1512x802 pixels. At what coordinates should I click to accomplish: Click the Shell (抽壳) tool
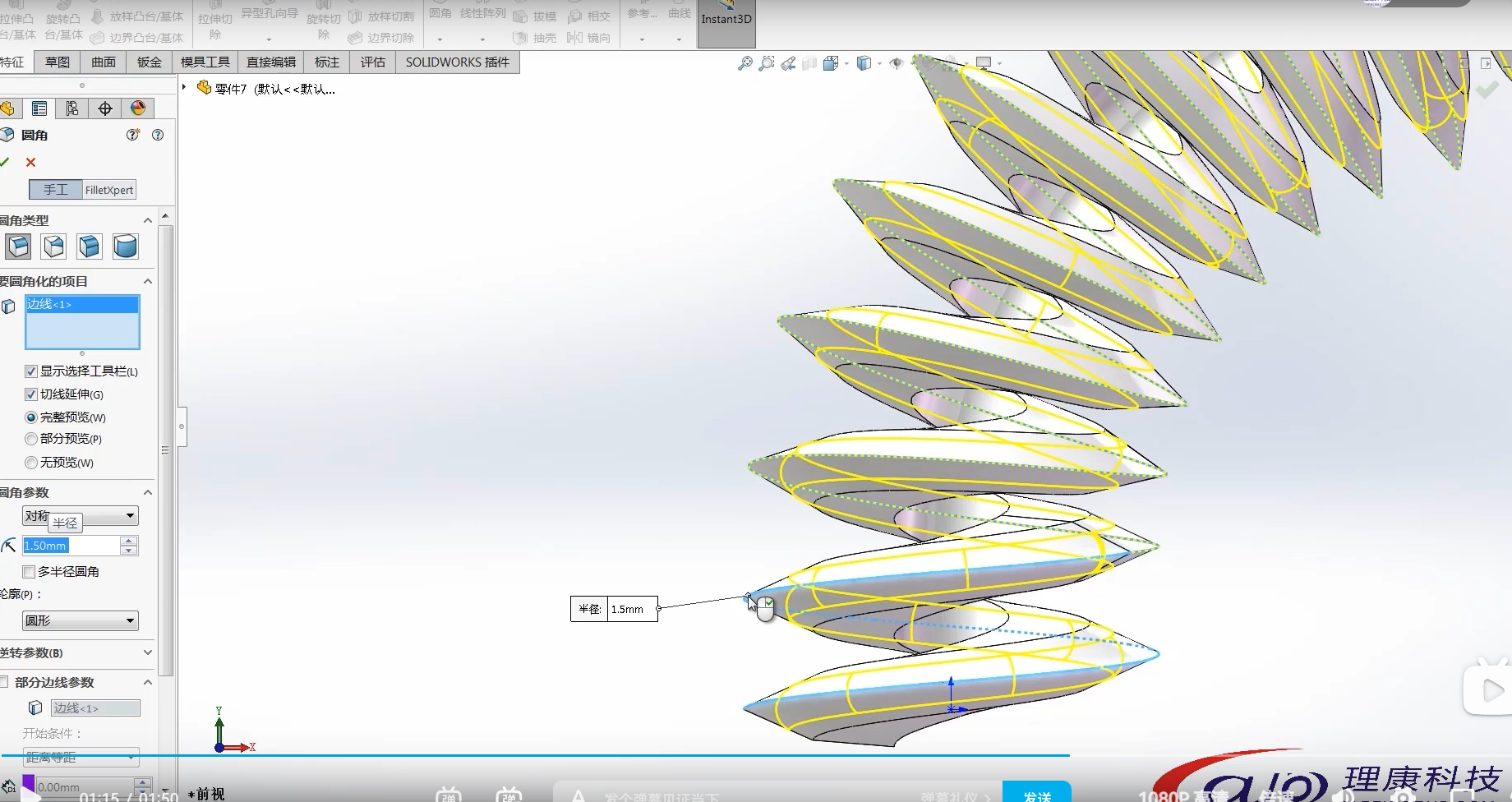click(x=535, y=38)
